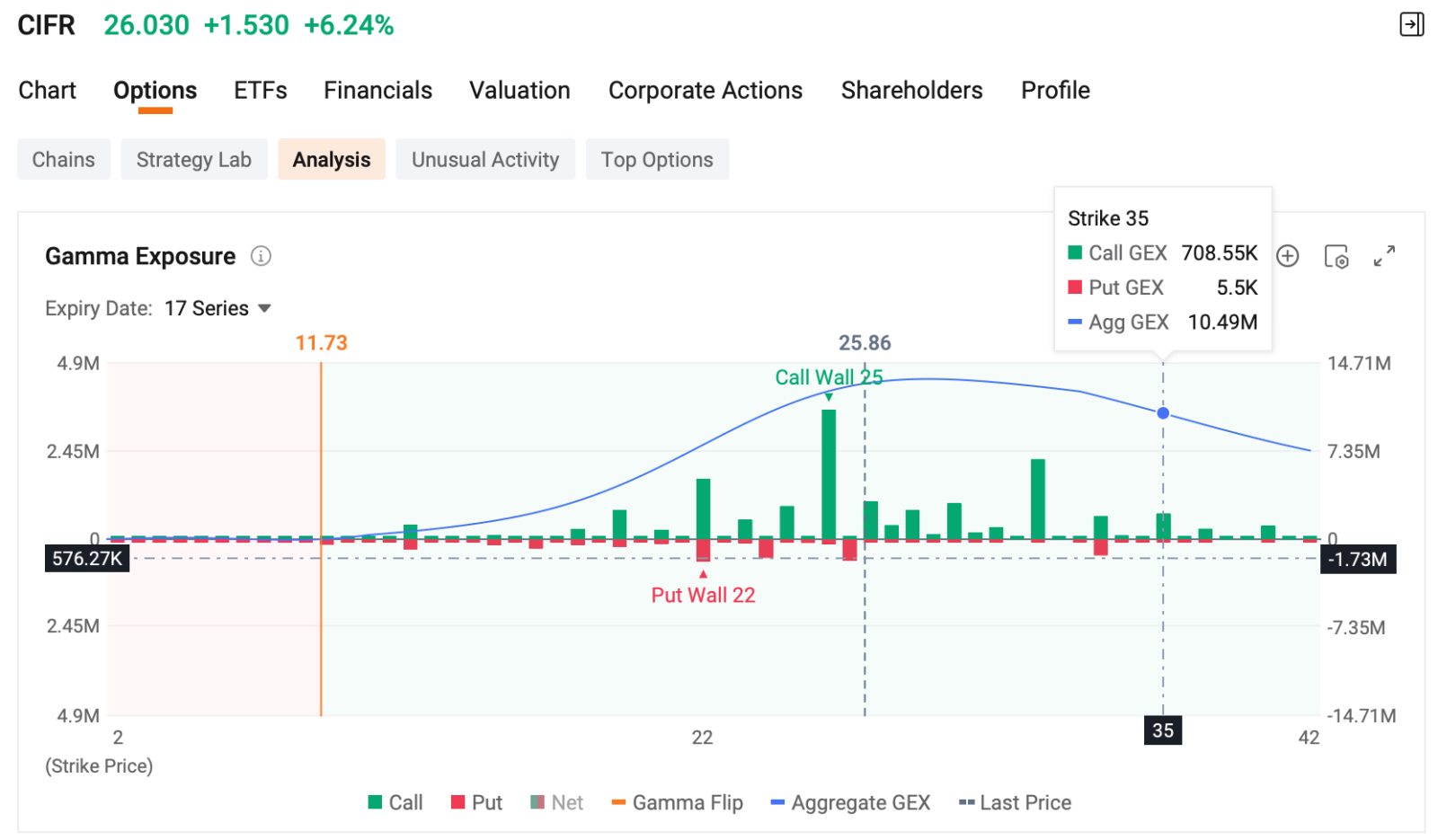Open the ETFs tab
Image resolution: width=1438 pixels, height=840 pixels.
pos(261,90)
